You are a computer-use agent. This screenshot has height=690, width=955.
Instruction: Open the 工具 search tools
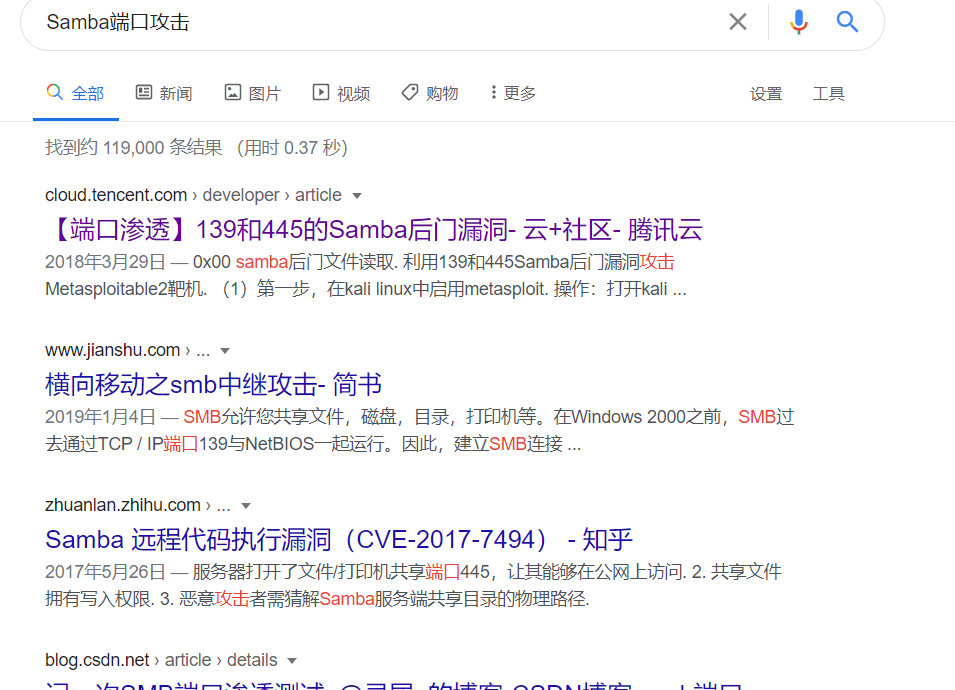(828, 94)
